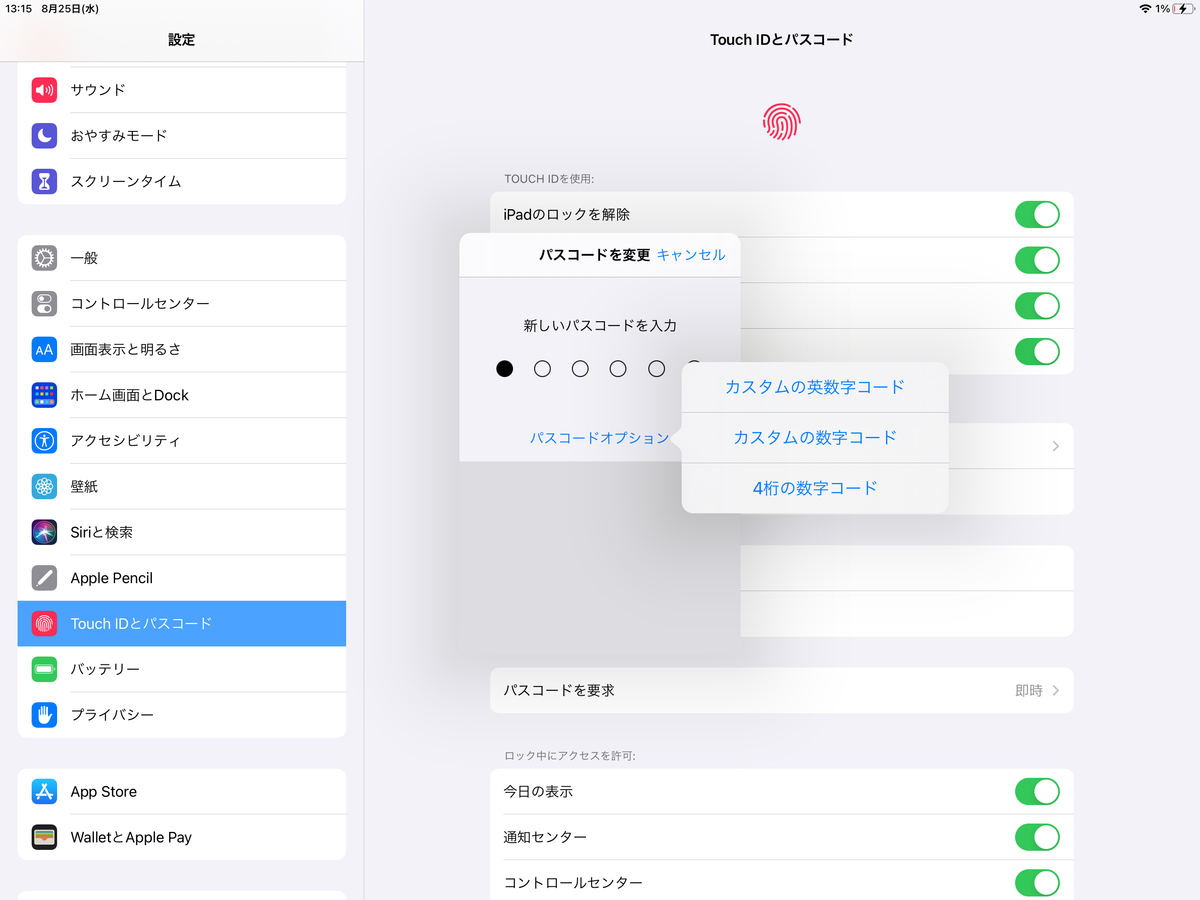Toggle 通知センター switch

(1037, 837)
